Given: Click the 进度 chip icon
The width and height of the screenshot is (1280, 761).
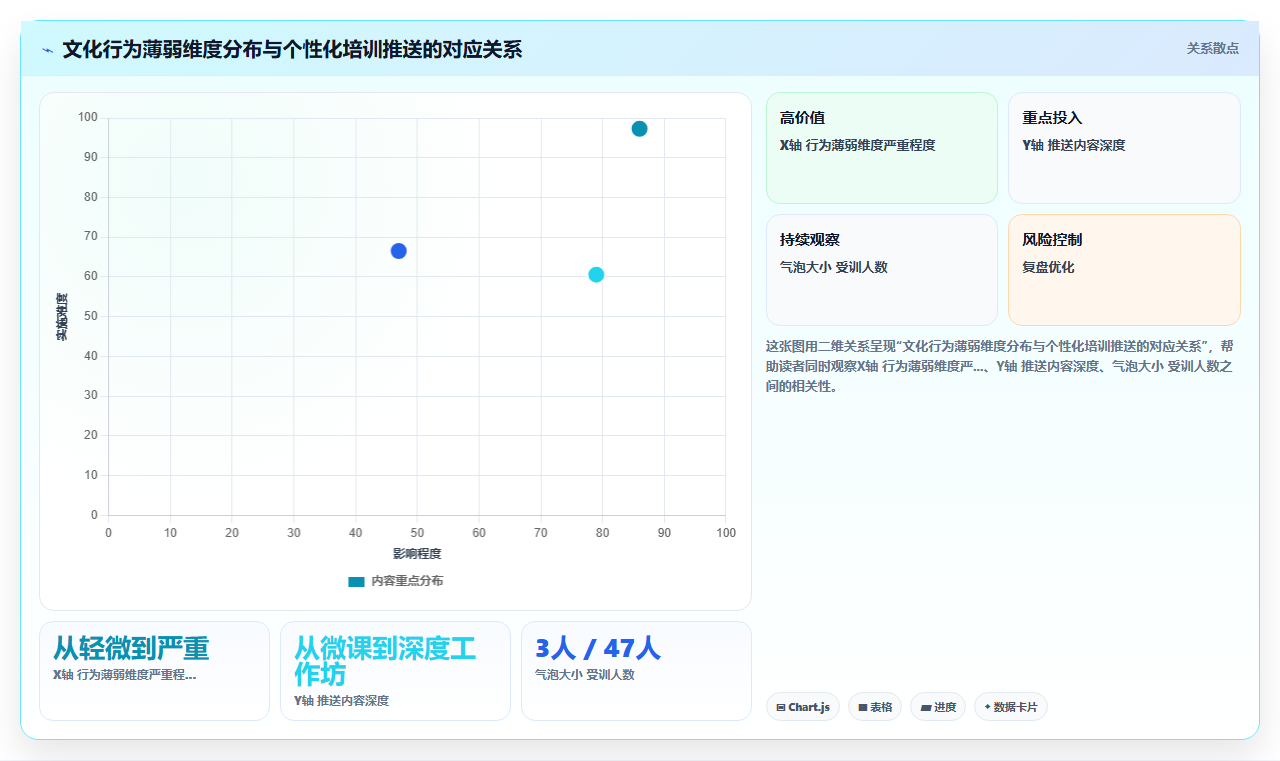Looking at the screenshot, I should (926, 708).
